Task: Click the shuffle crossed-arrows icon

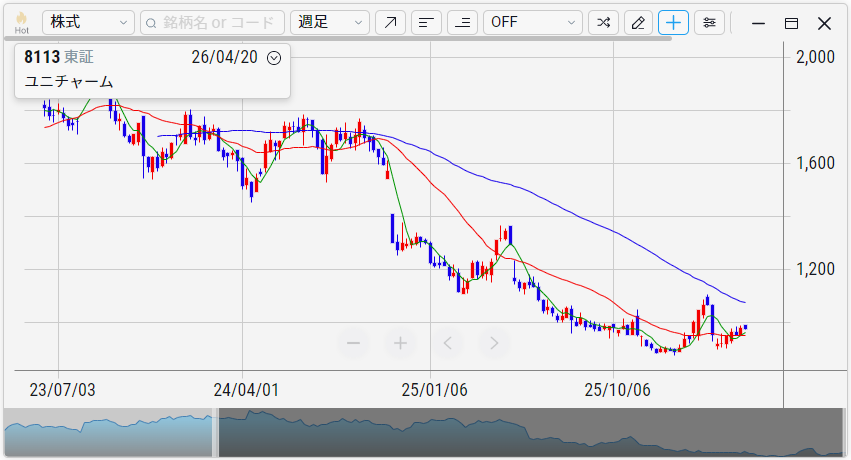Action: click(603, 23)
